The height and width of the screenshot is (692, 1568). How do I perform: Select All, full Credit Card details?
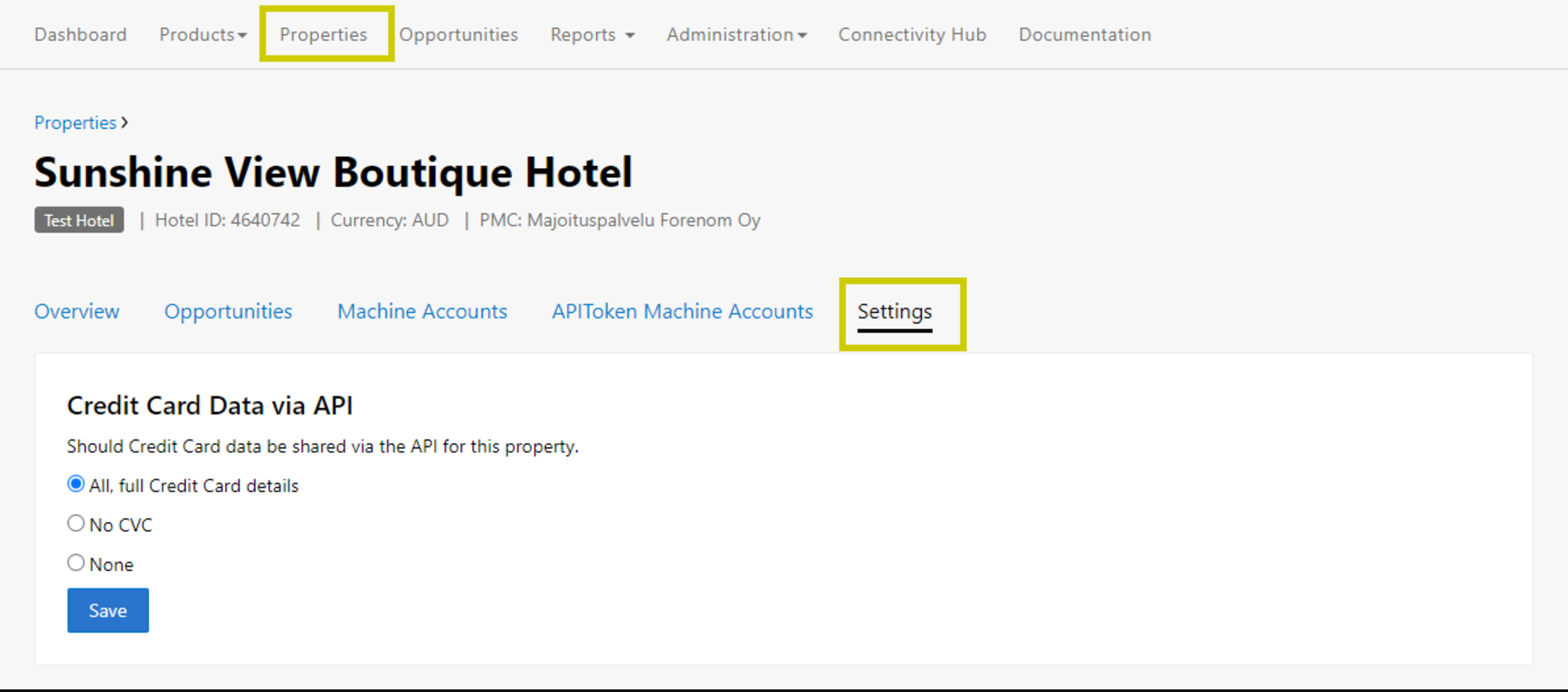coord(76,484)
